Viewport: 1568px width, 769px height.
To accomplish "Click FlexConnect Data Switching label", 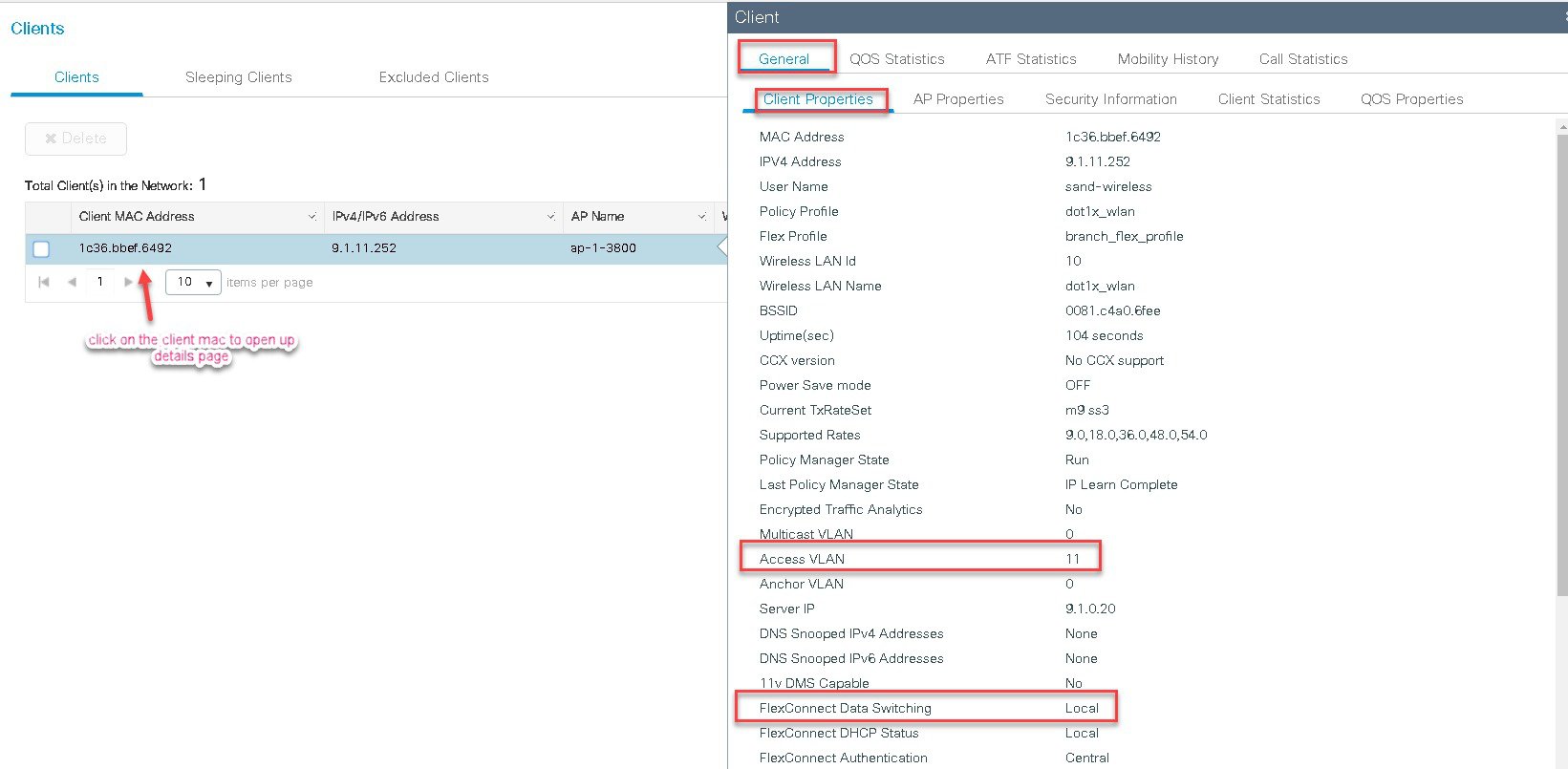I will 845,709.
